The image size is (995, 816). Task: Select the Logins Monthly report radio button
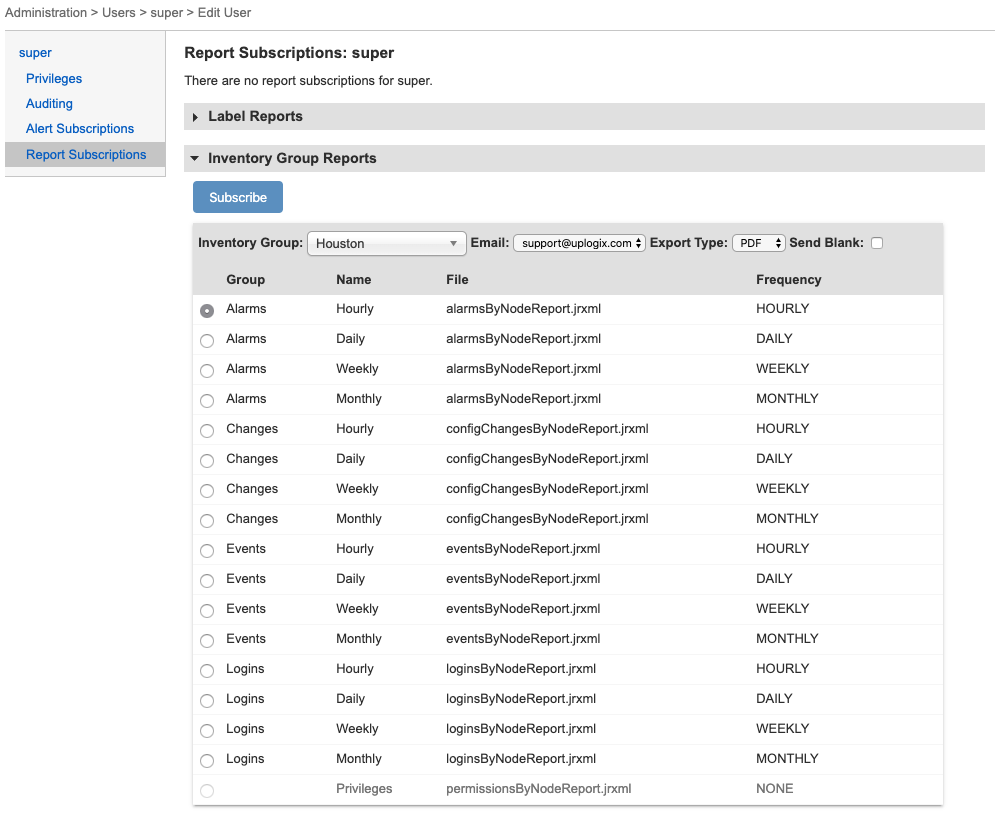(x=207, y=760)
